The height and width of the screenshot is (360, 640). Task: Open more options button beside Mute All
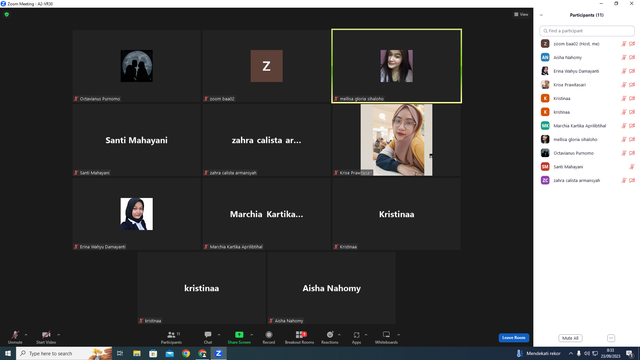click(611, 338)
